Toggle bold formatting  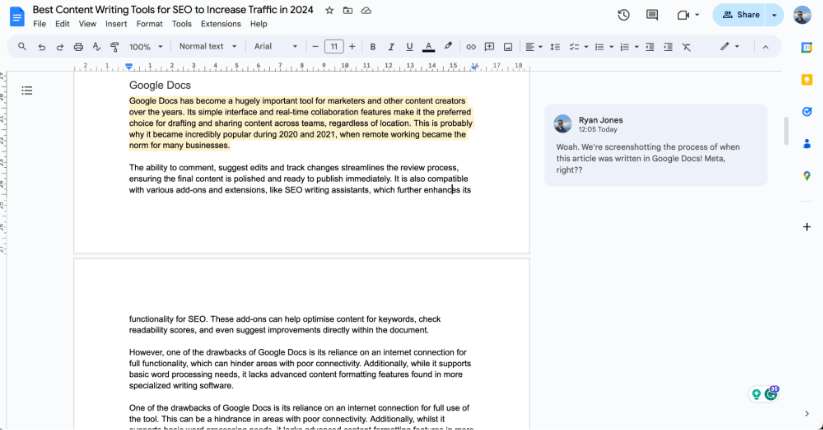click(373, 47)
